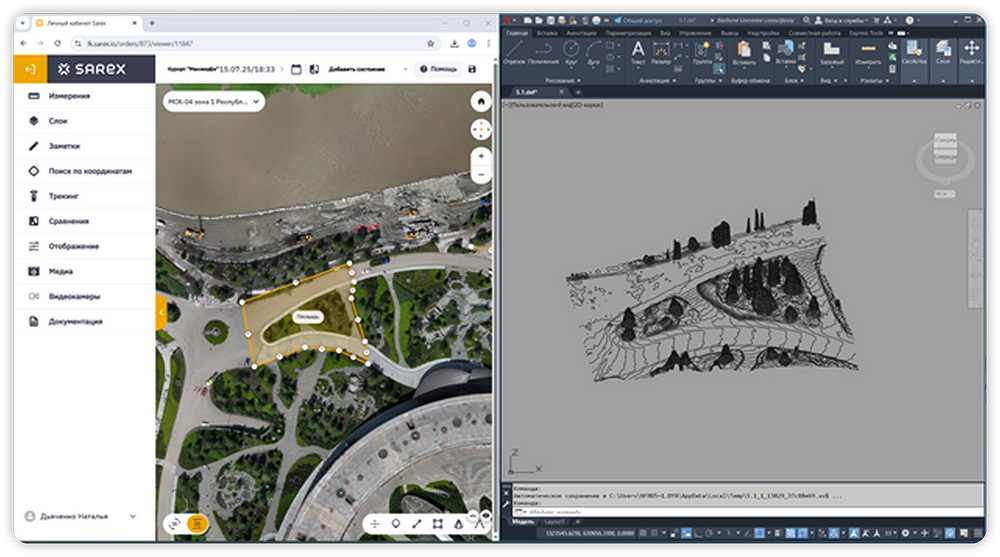Click the orange 2D mode toggle on map
Viewport: 1000px width, 557px height.
198,524
